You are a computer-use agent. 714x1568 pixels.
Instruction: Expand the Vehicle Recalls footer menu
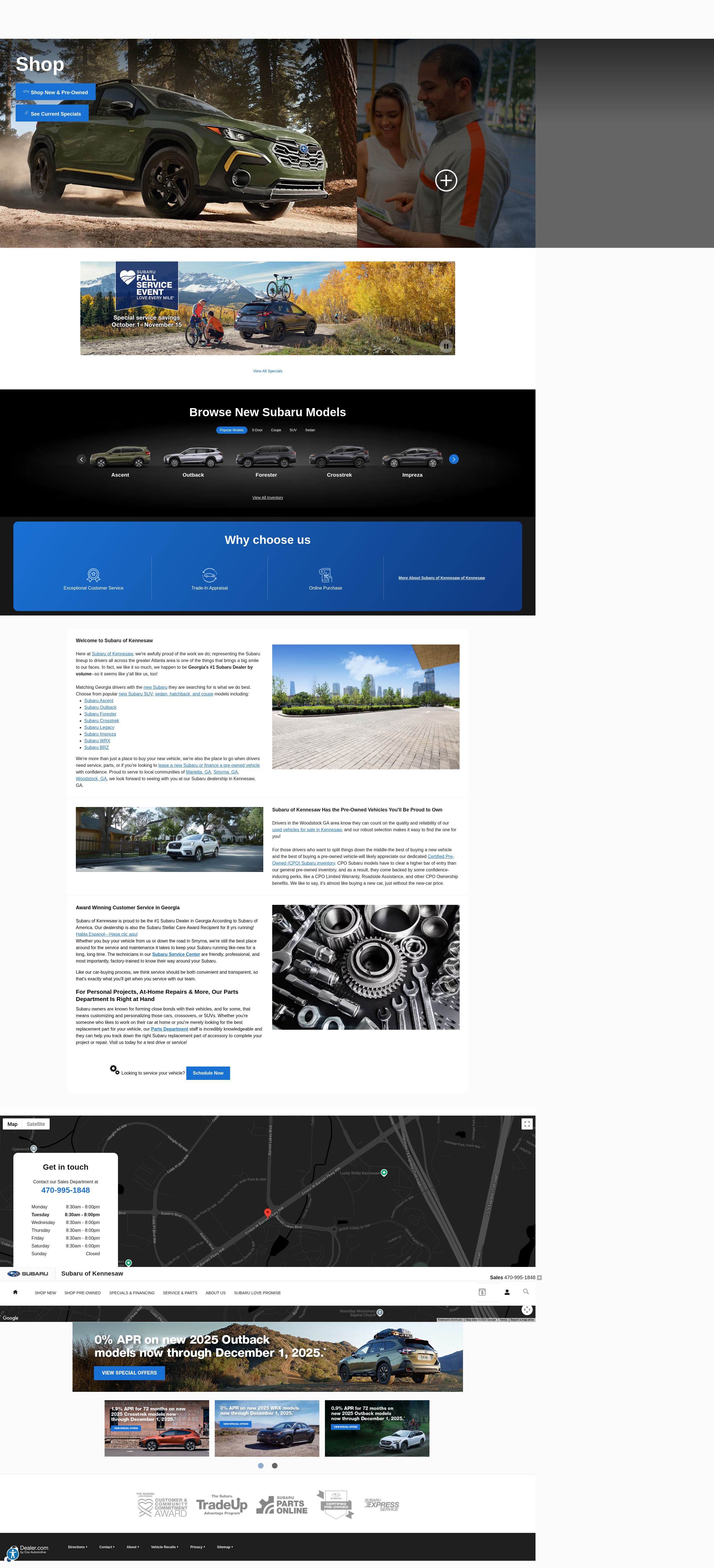[x=165, y=1547]
